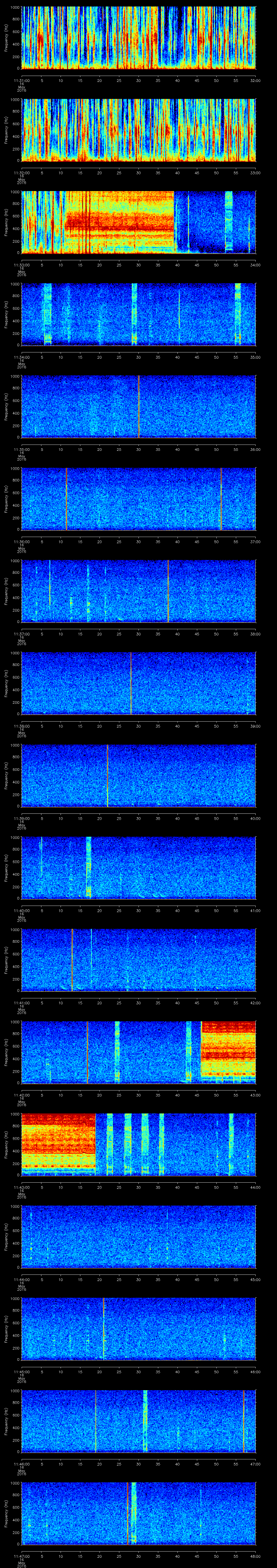The height and width of the screenshot is (1568, 277).
Task: Click the red noise block ending the 11:42 panel
Action: [x=228, y=1052]
